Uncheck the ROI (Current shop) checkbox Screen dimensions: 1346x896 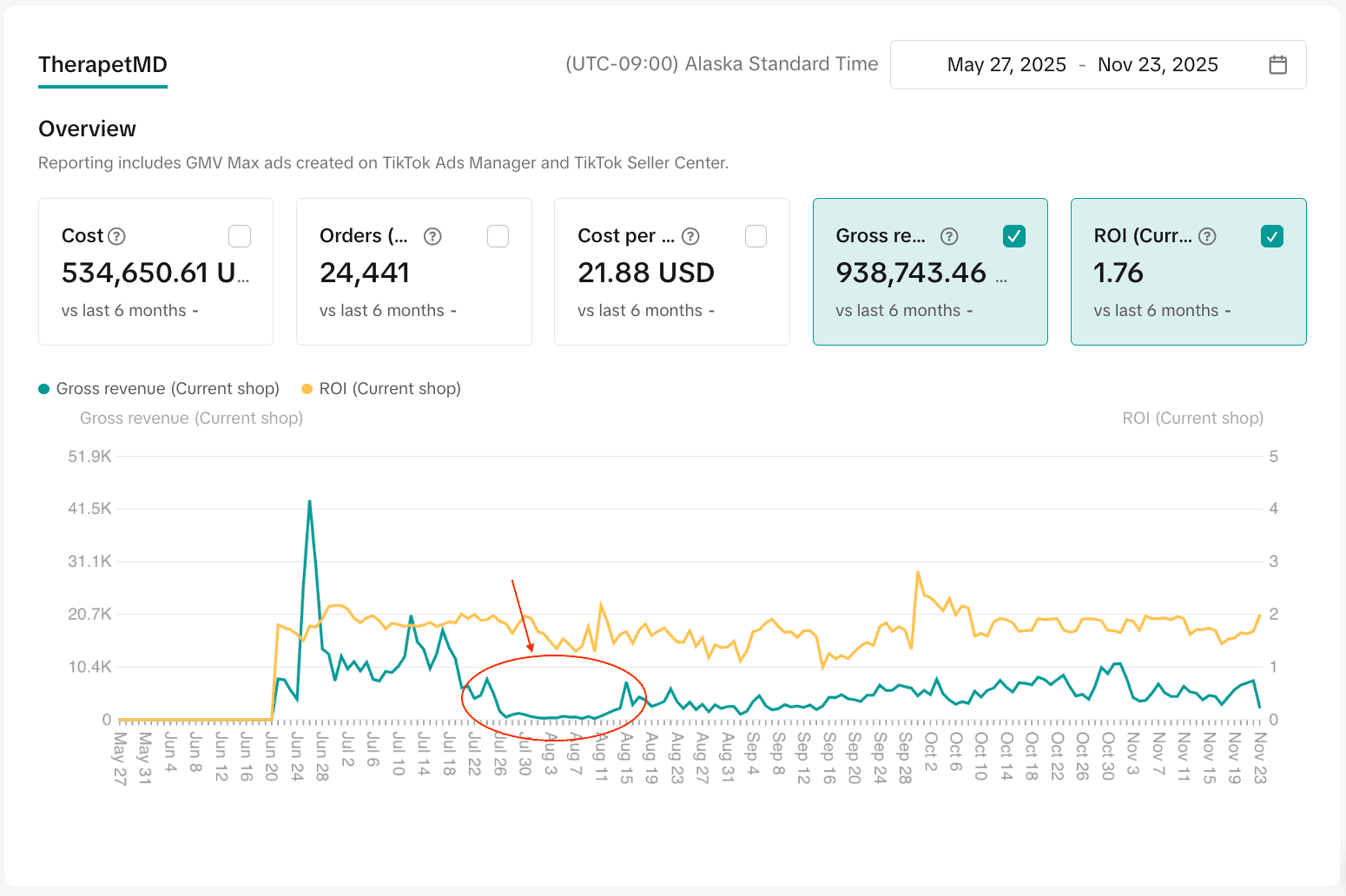1272,236
